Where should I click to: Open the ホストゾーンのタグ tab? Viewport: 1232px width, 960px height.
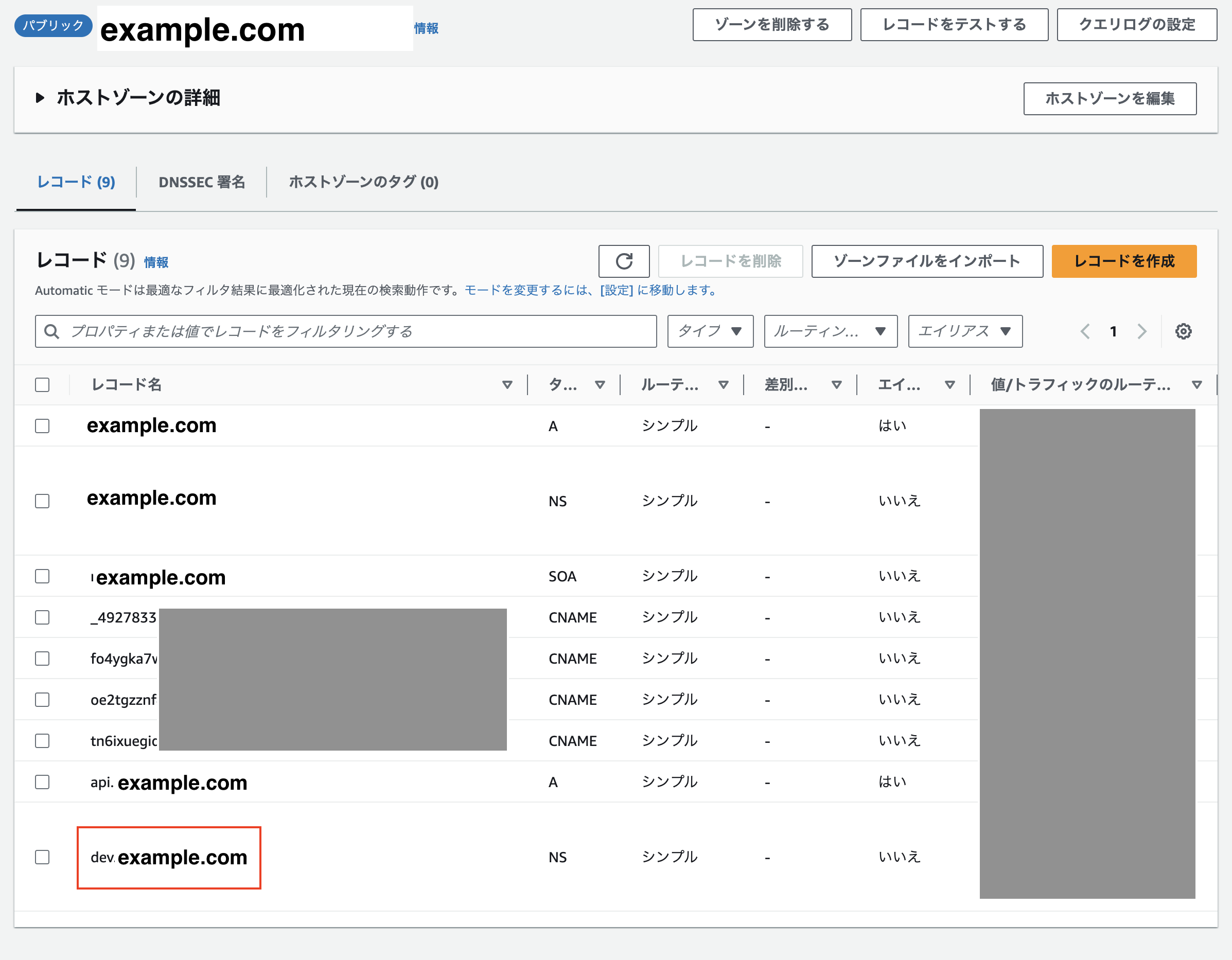pos(363,182)
